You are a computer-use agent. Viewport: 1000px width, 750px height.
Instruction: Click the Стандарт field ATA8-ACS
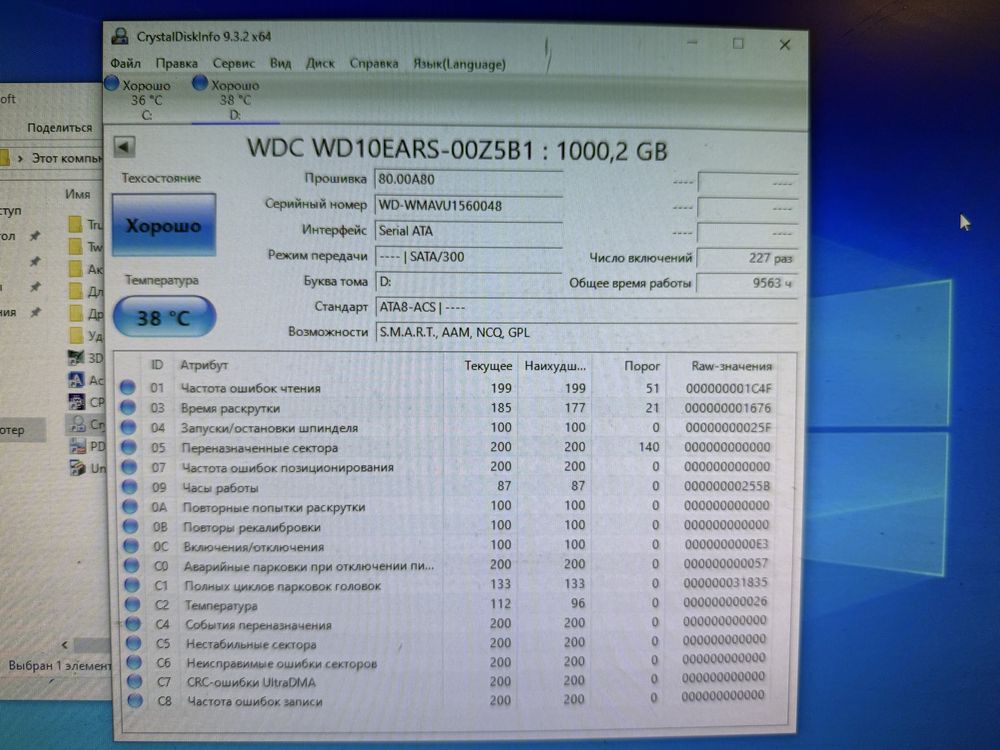[585, 307]
